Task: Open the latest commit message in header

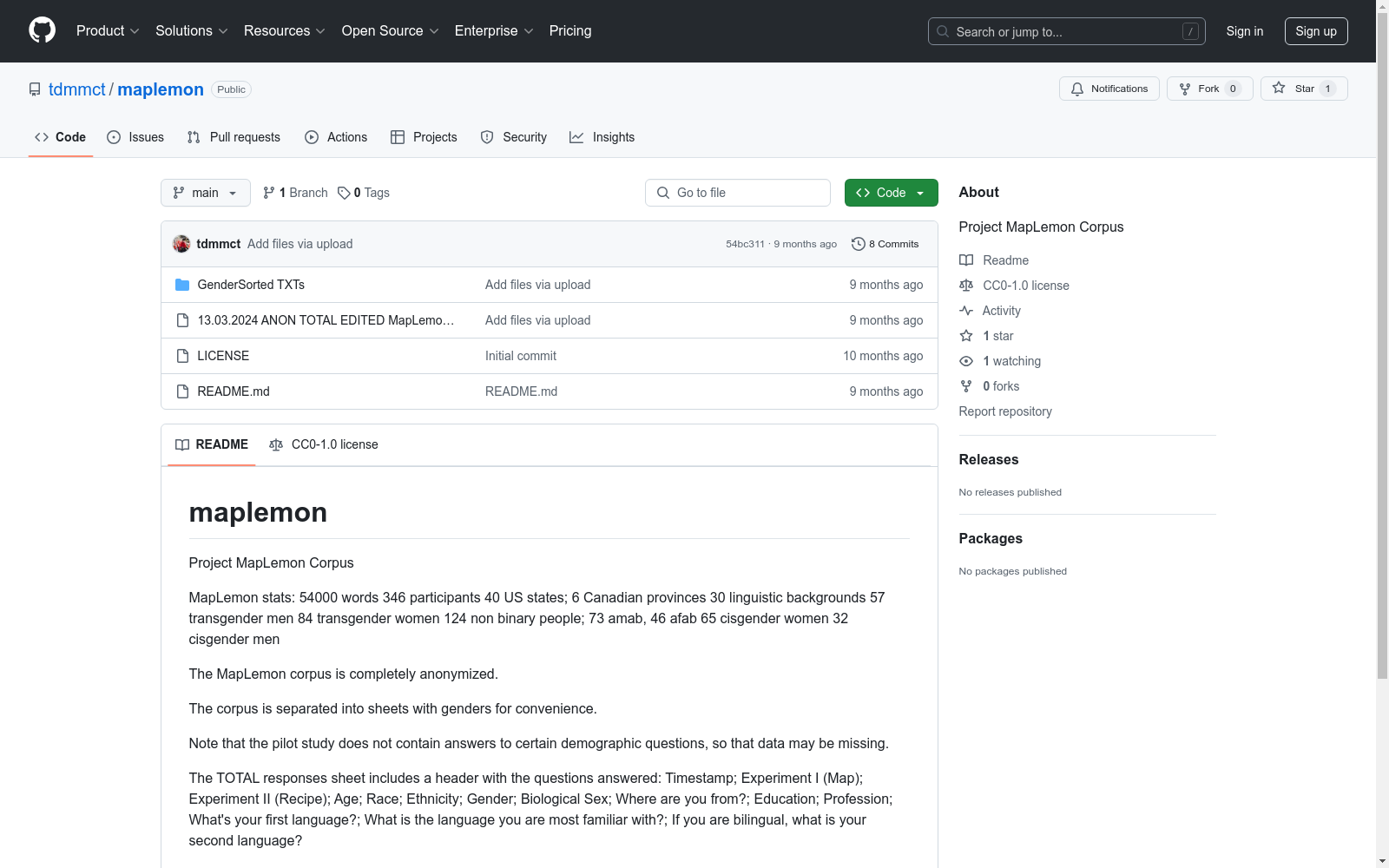Action: [300, 244]
